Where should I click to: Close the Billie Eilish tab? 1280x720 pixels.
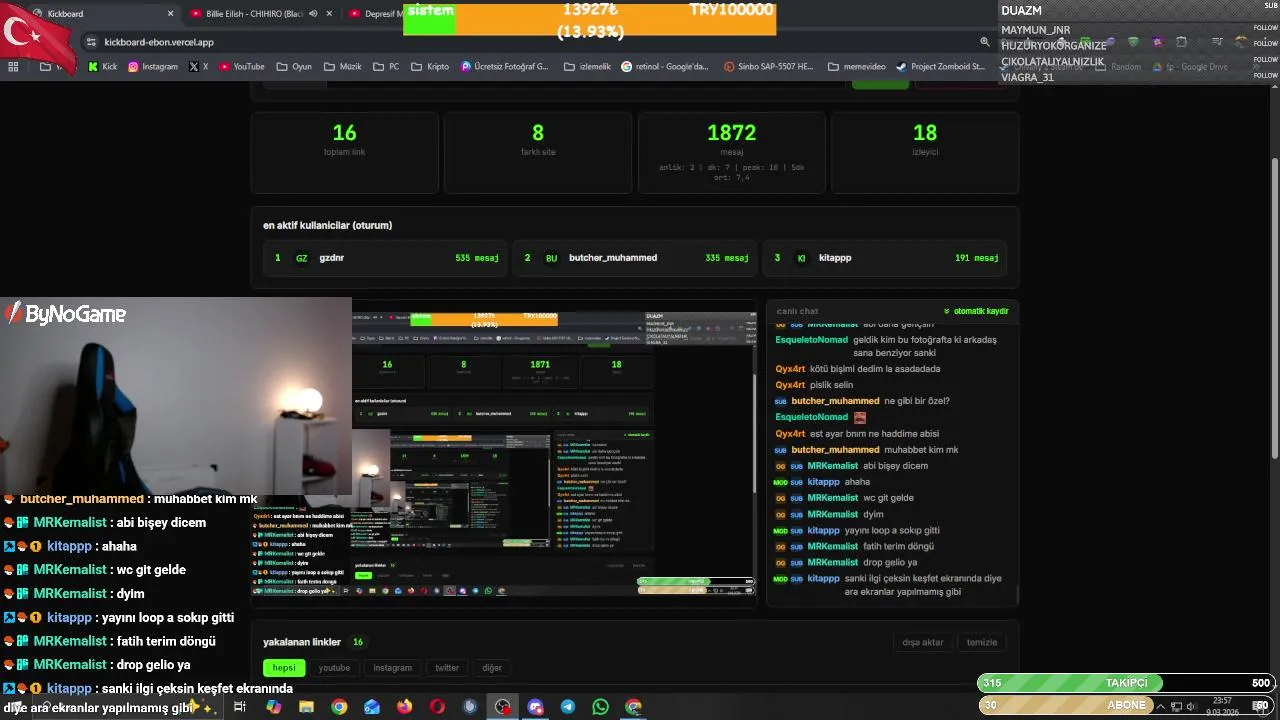coord(329,14)
